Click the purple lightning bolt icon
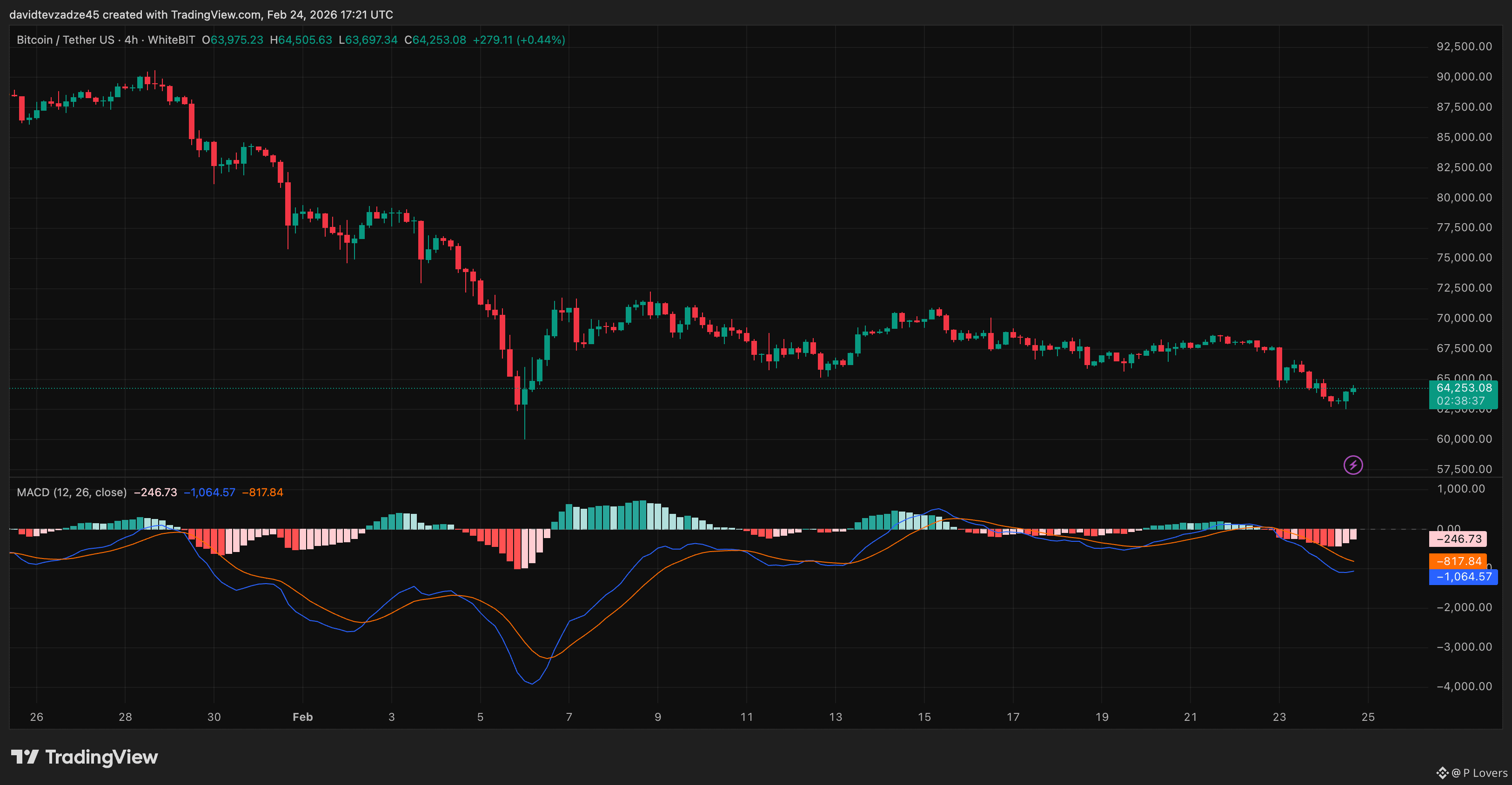 1353,465
